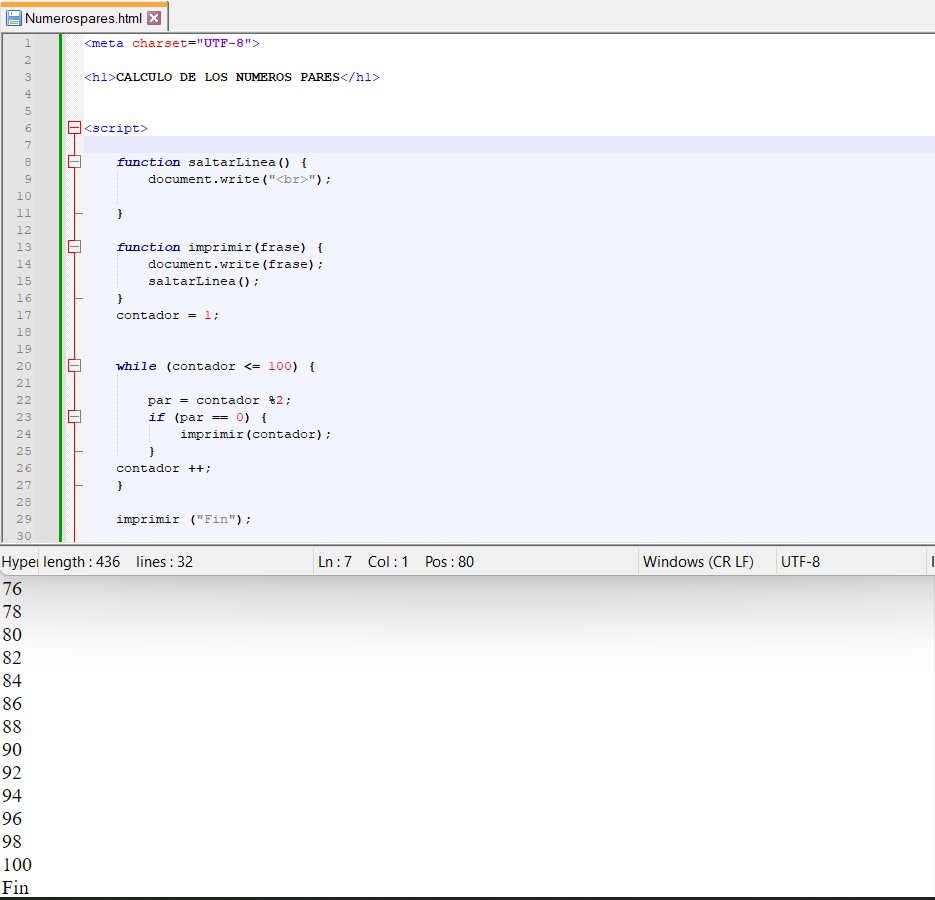Click the length : 436 status field
The image size is (935, 900).
81,562
